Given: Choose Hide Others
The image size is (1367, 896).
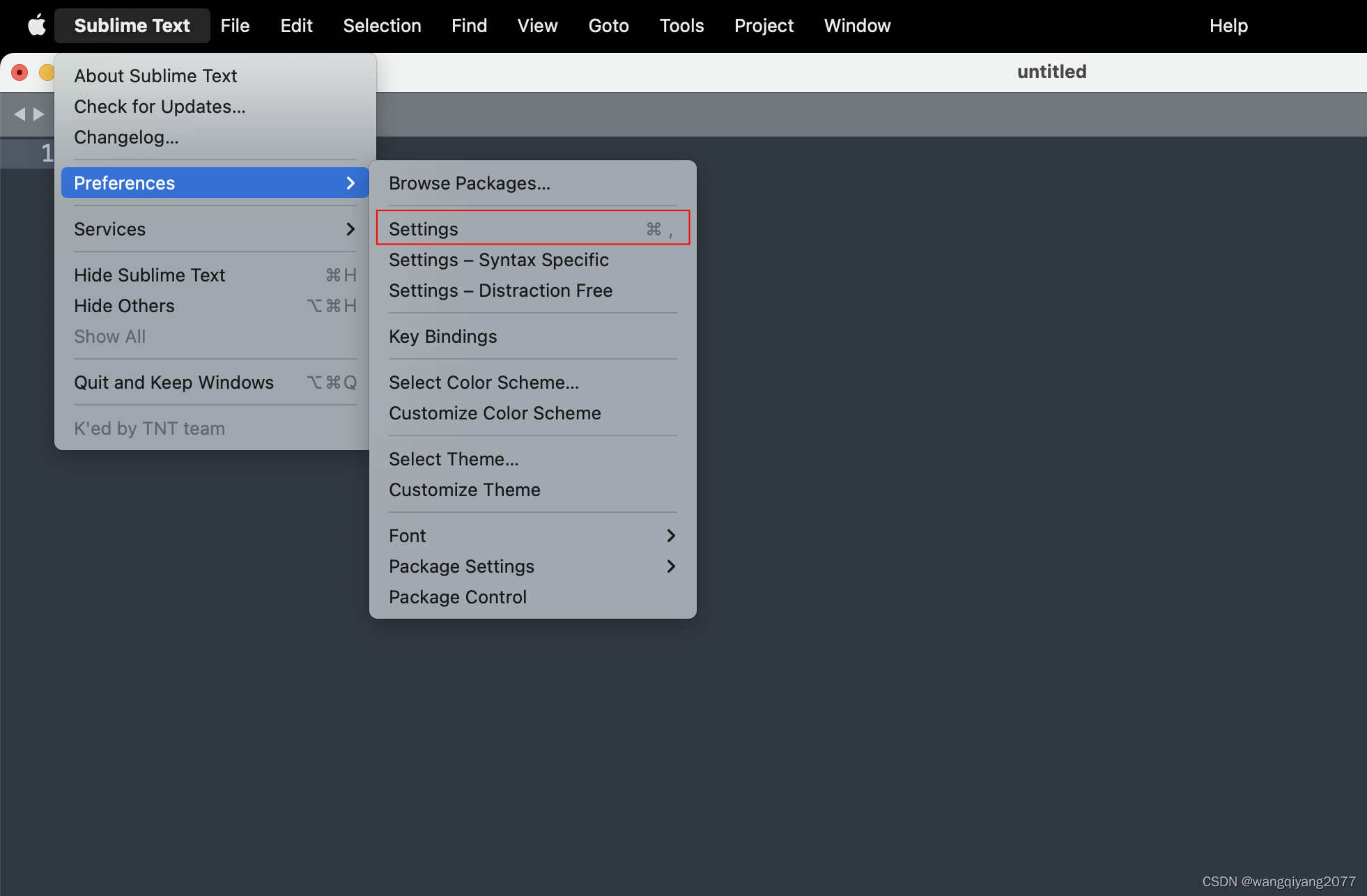Looking at the screenshot, I should click(x=215, y=305).
